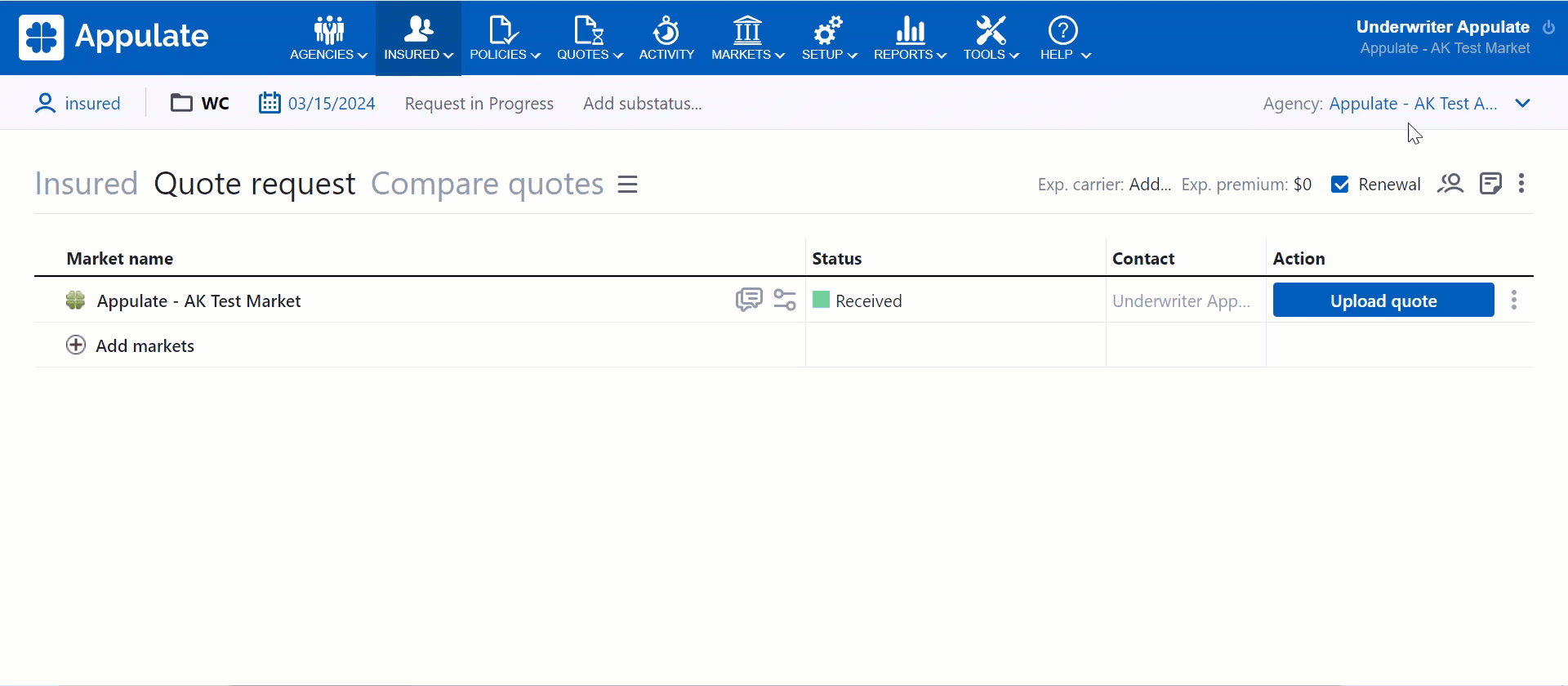Uncheck the Renewal checkbox
This screenshot has width=1568, height=686.
click(x=1340, y=185)
